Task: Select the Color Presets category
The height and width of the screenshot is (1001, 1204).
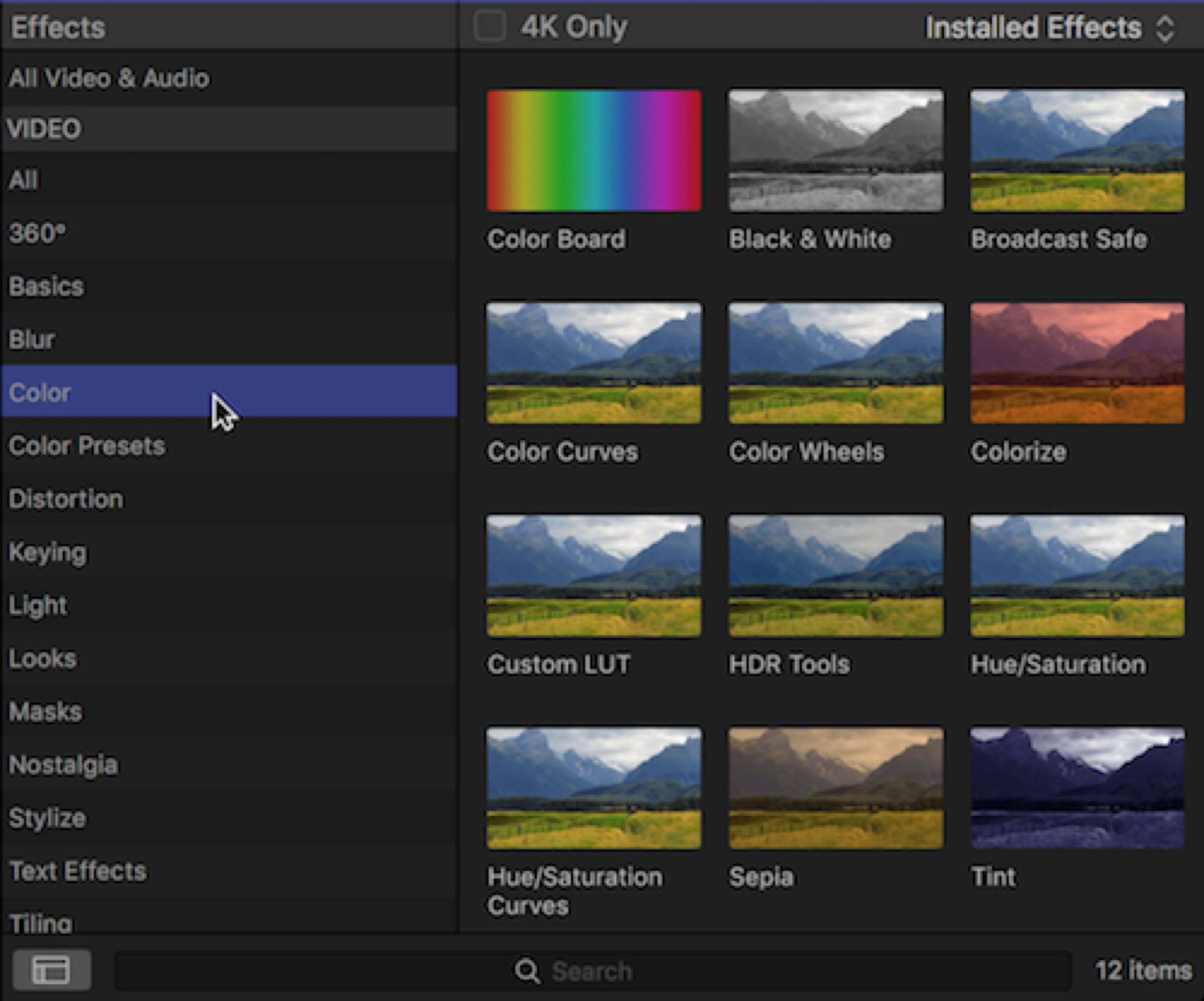Action: point(87,446)
